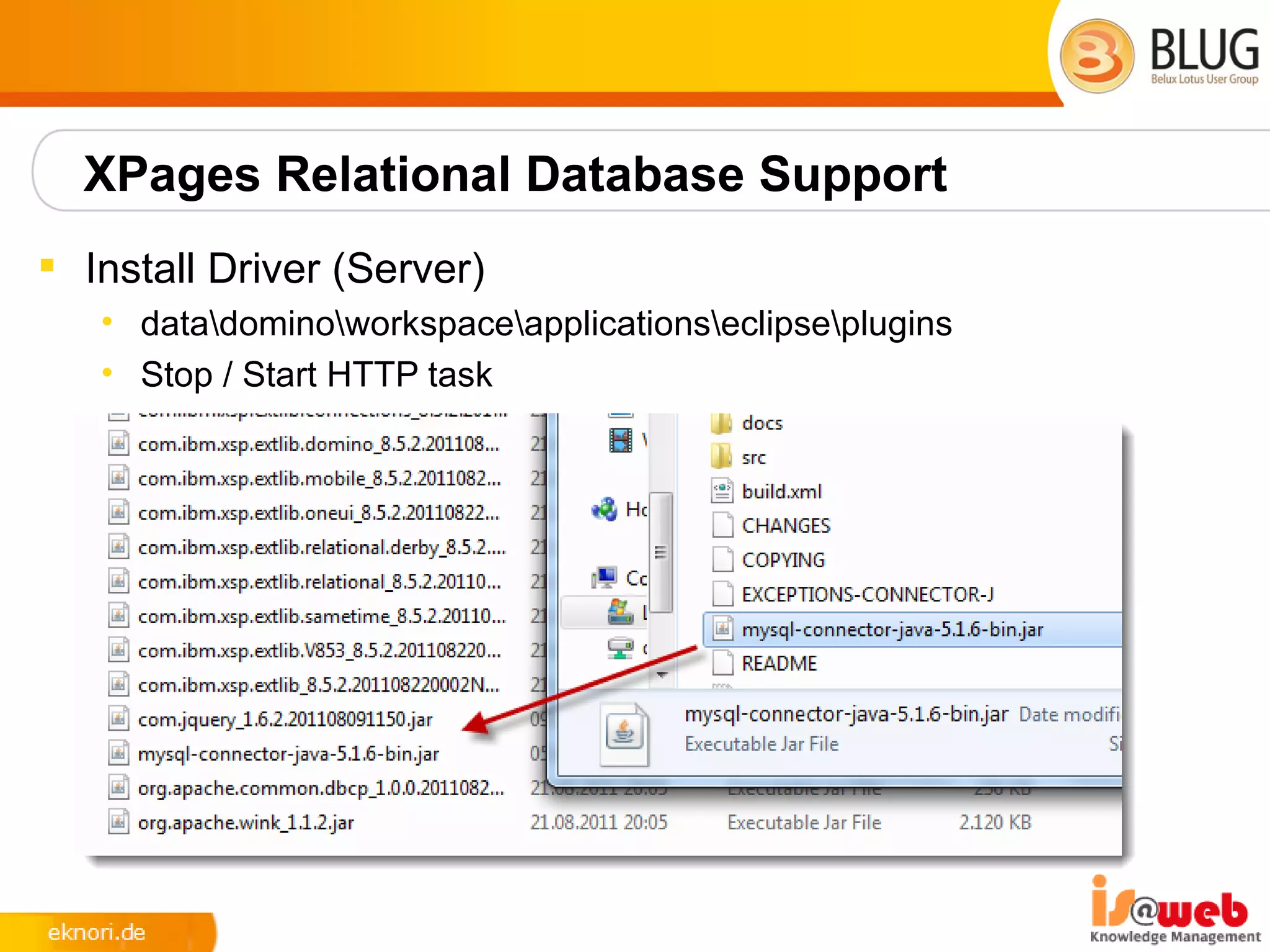Select mysql-connector jar icon in plugins list
Viewport: 1270px width, 952px height.
click(118, 753)
